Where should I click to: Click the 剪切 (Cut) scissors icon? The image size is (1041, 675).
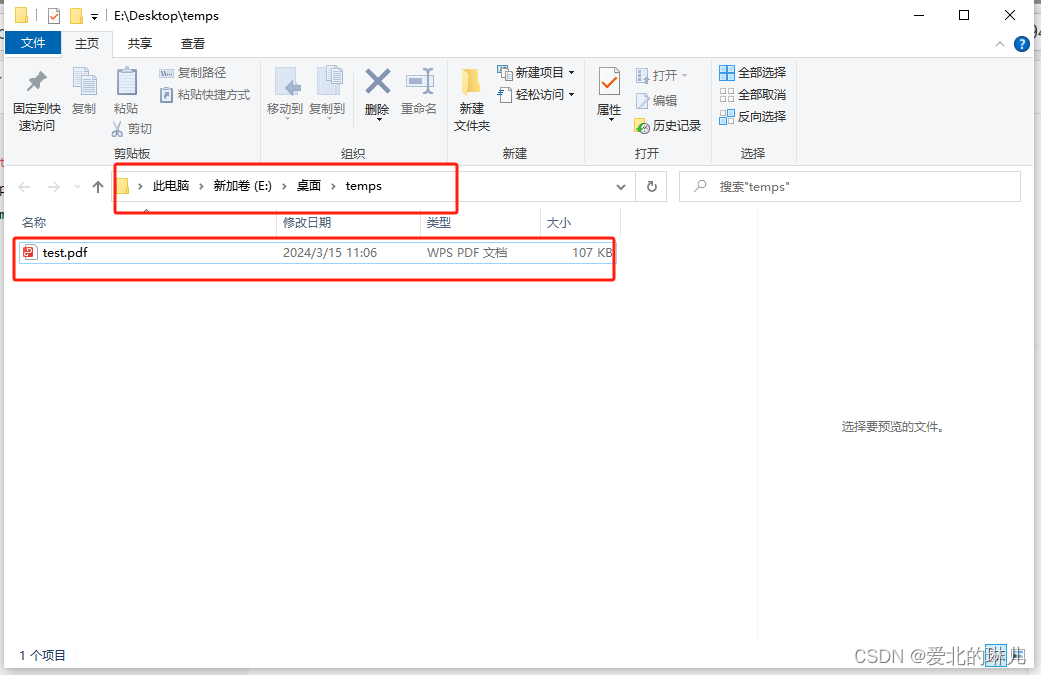[x=119, y=128]
